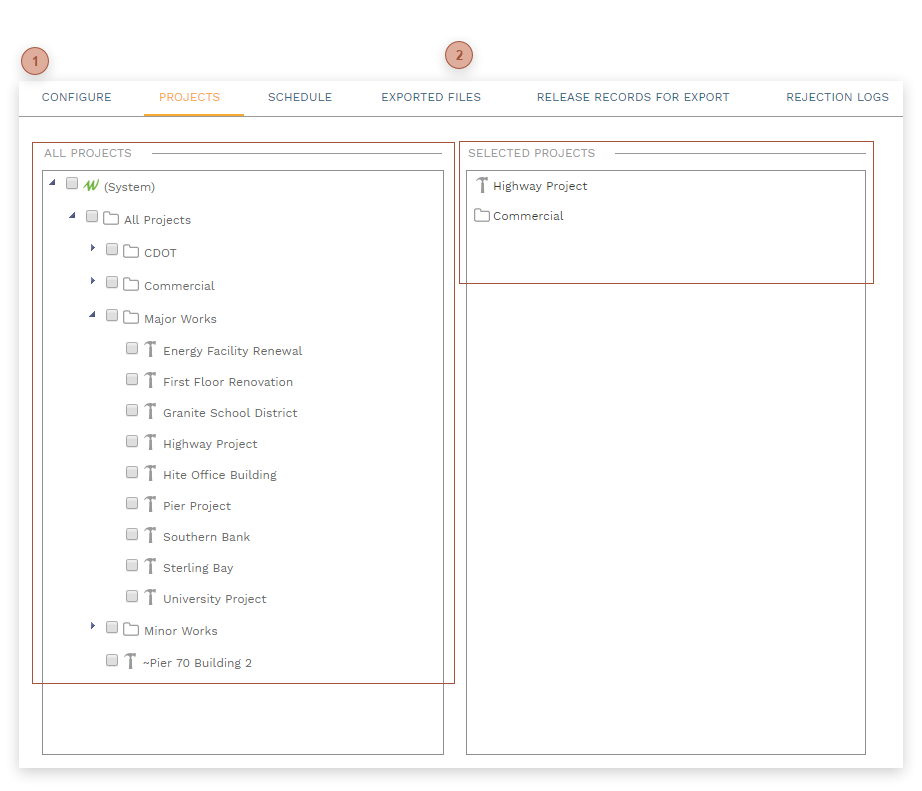Click the project icon beside ~Pier 70 Building 2

pyautogui.click(x=130, y=661)
